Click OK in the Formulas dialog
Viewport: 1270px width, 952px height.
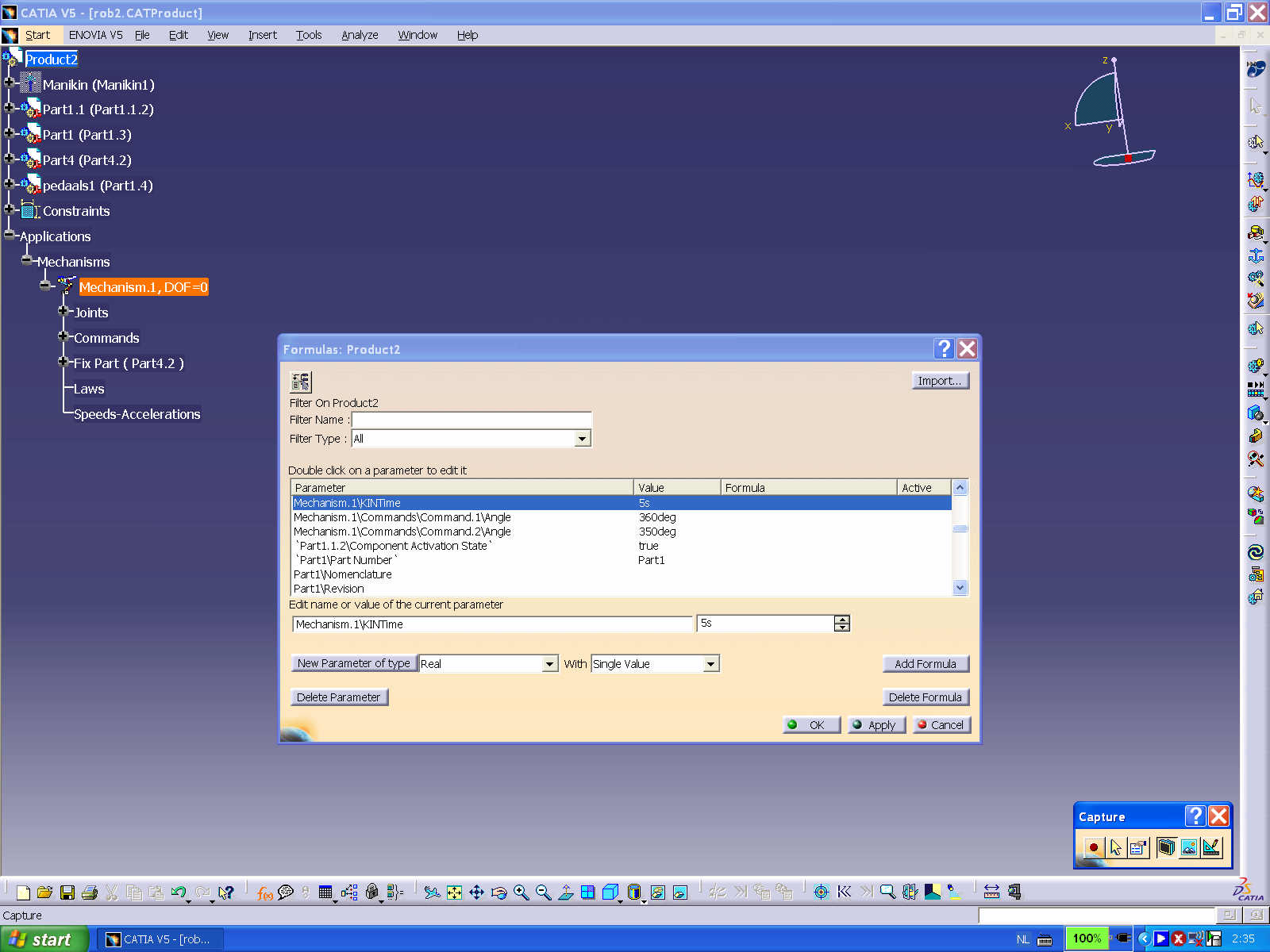[x=811, y=725]
